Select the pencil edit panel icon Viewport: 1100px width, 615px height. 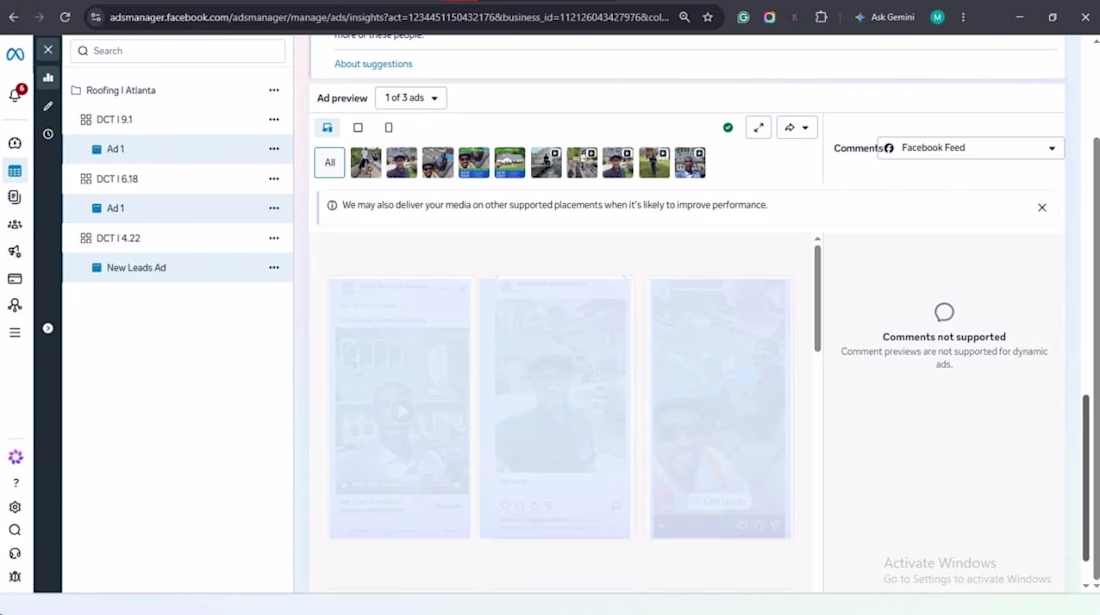[48, 106]
